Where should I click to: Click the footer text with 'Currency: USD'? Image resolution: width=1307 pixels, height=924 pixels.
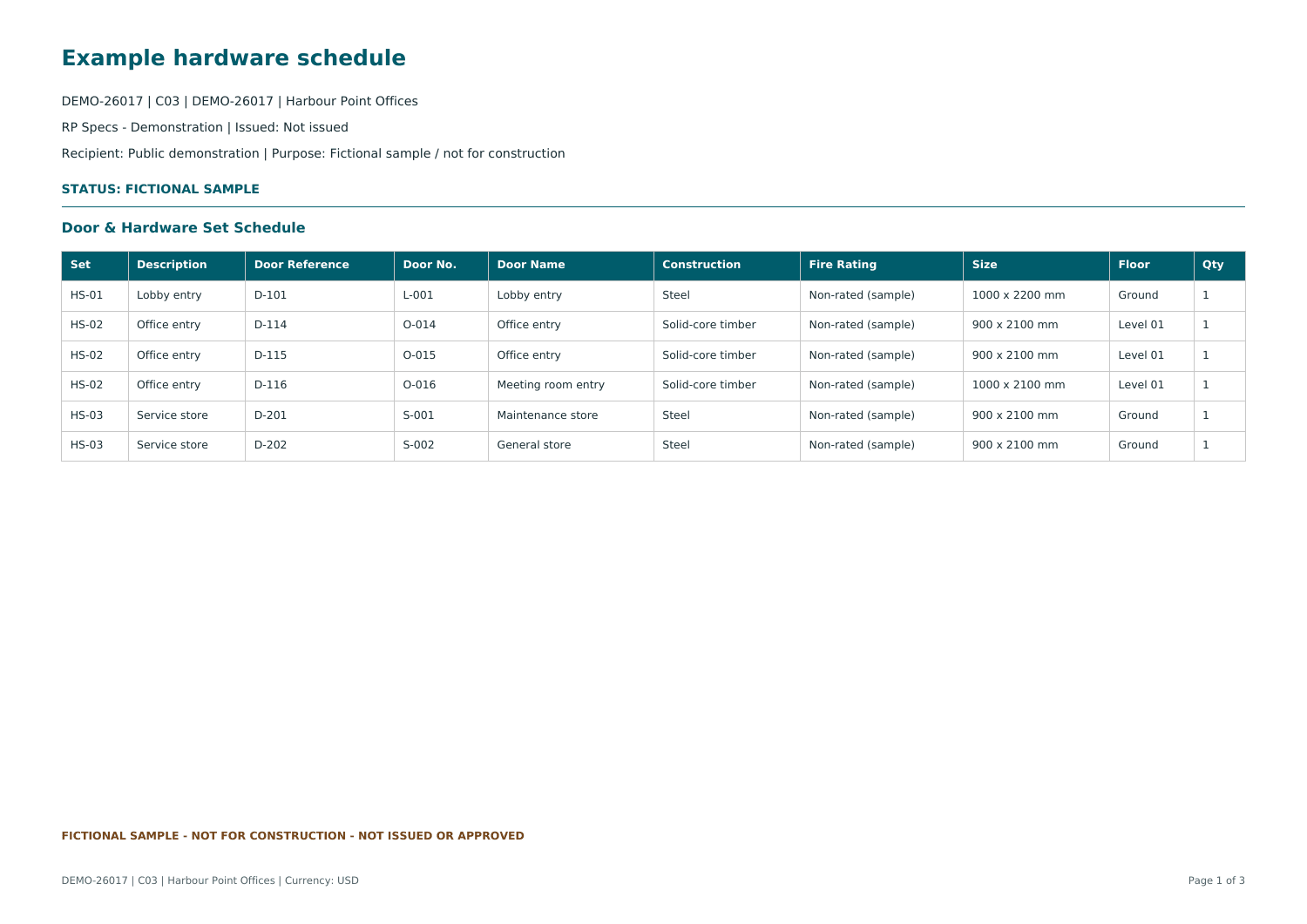tap(210, 880)
